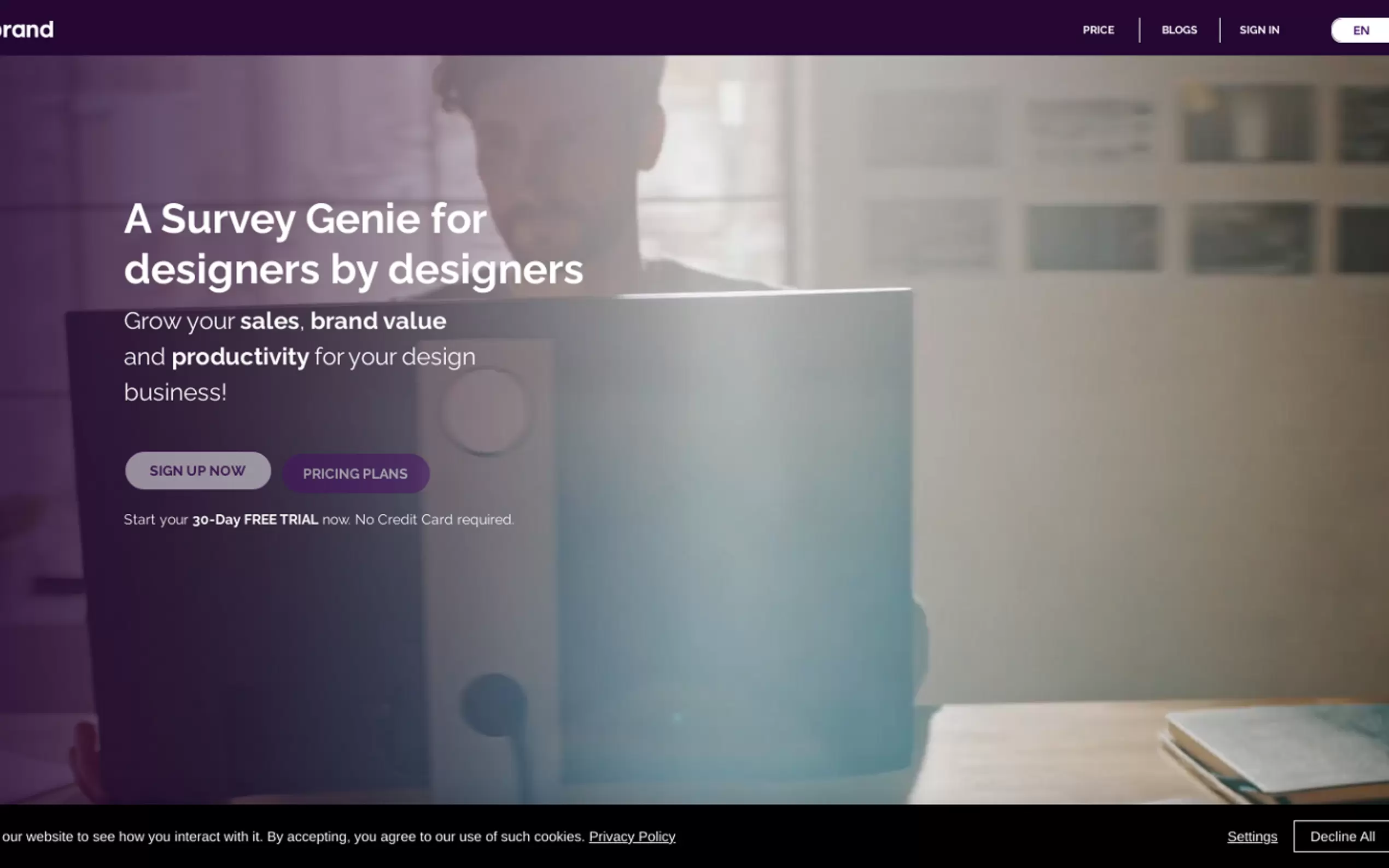Compare plans using the PRICING PLANS button
The width and height of the screenshot is (1389, 868).
(x=355, y=473)
